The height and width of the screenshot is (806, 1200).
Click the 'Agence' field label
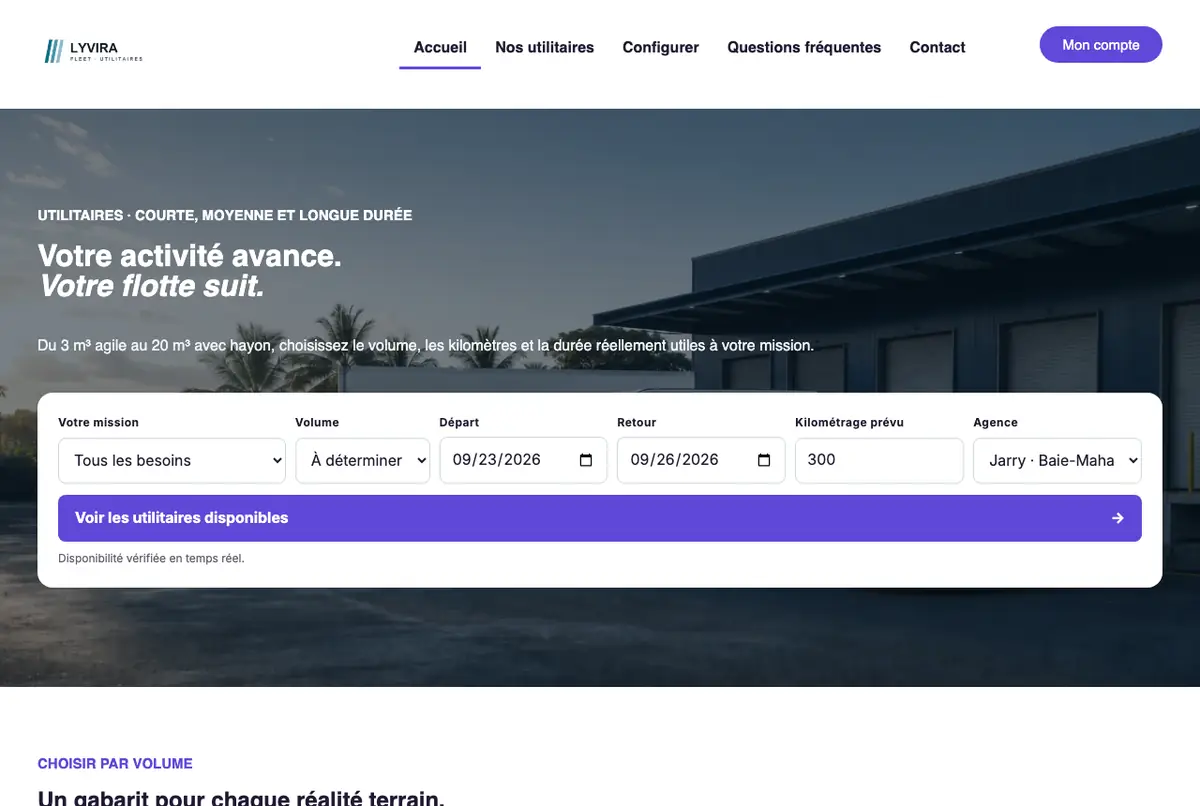pyautogui.click(x=995, y=423)
